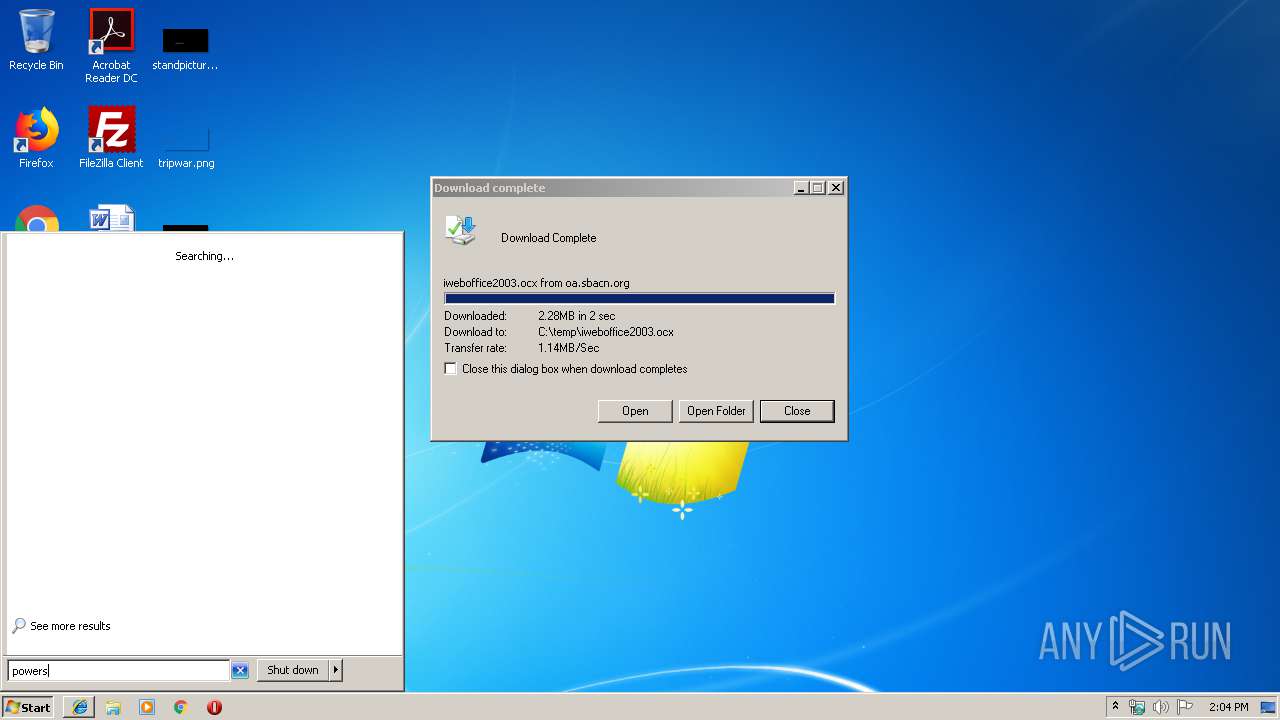Open the Recycle Bin desktop icon
Screen dimensions: 1280x720
pyautogui.click(x=36, y=40)
